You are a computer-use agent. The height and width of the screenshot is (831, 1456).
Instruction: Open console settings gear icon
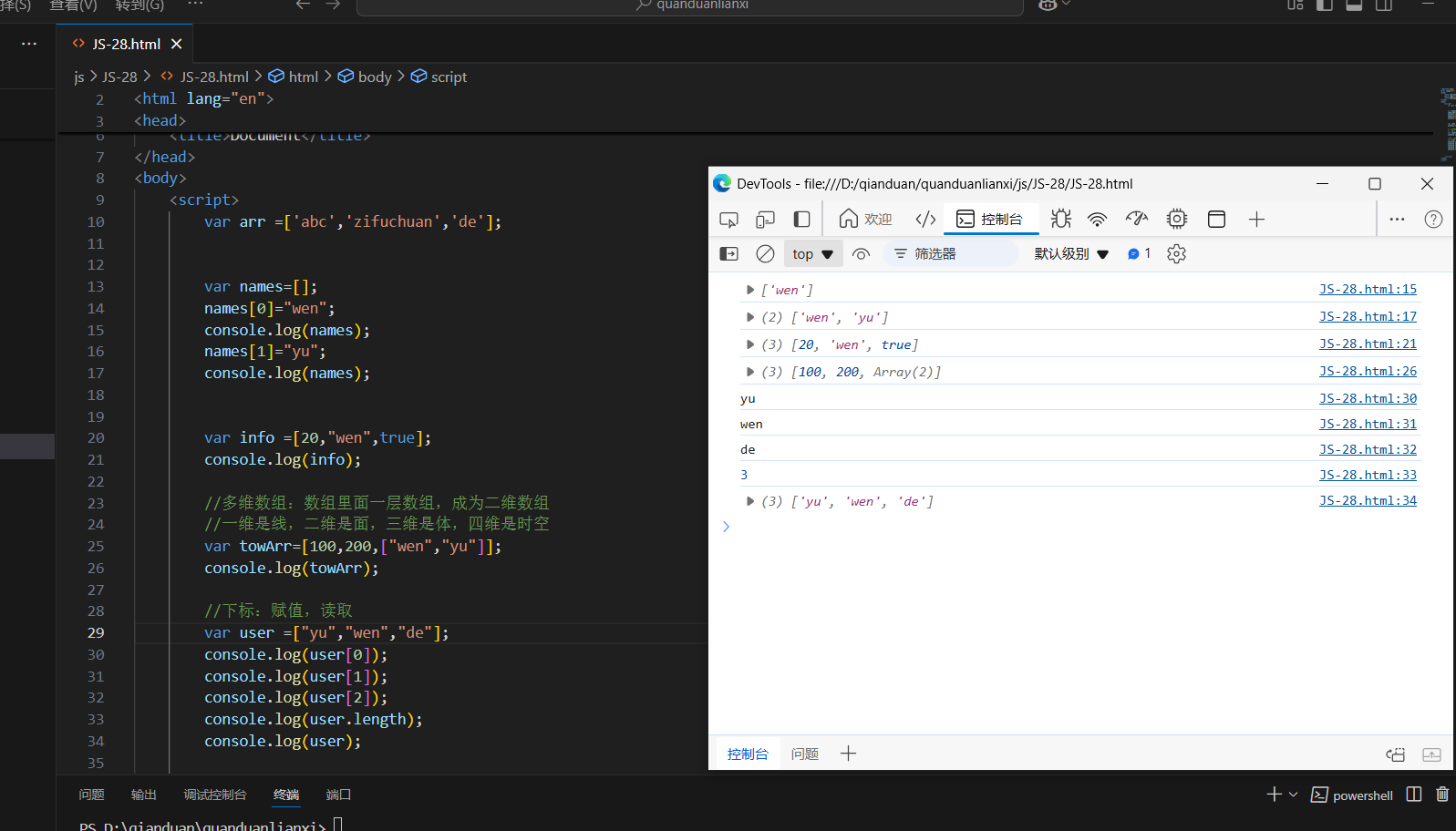[1176, 254]
